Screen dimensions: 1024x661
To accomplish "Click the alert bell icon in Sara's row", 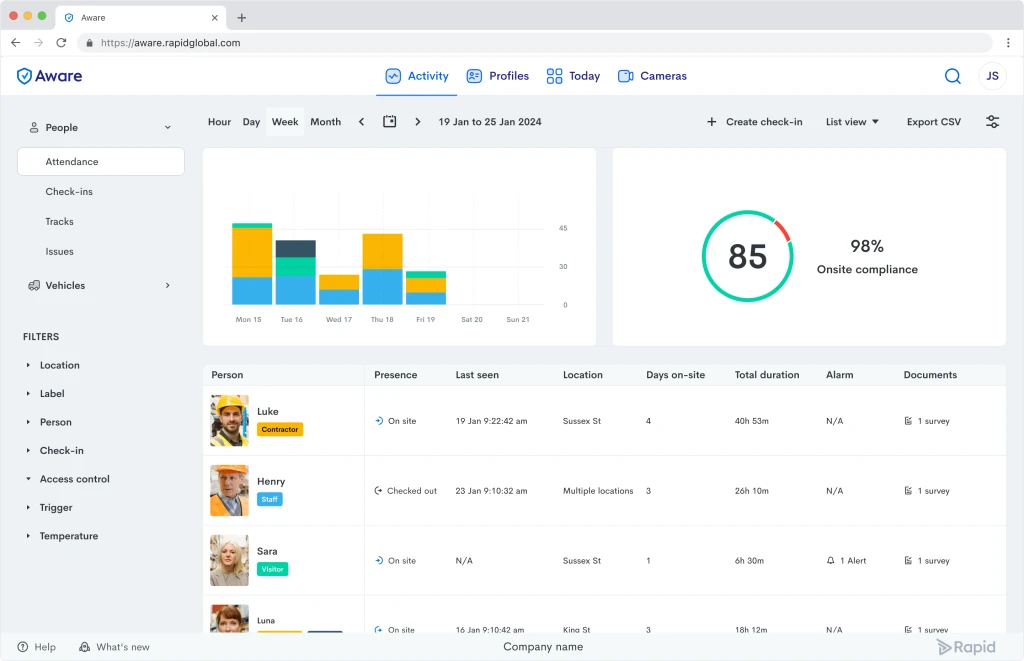I will pyautogui.click(x=830, y=560).
